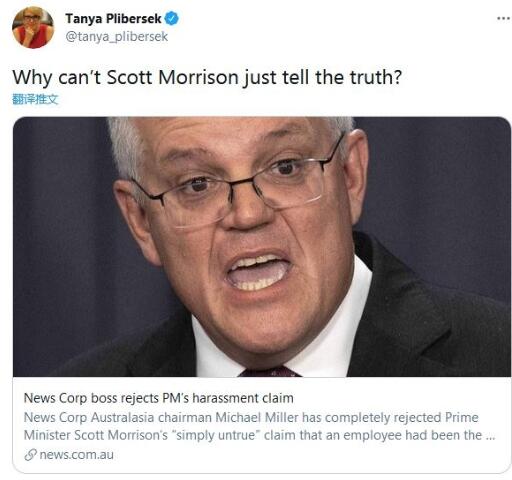Expand the truncated summary ellipsis
The width and height of the screenshot is (512, 480).
[490, 436]
